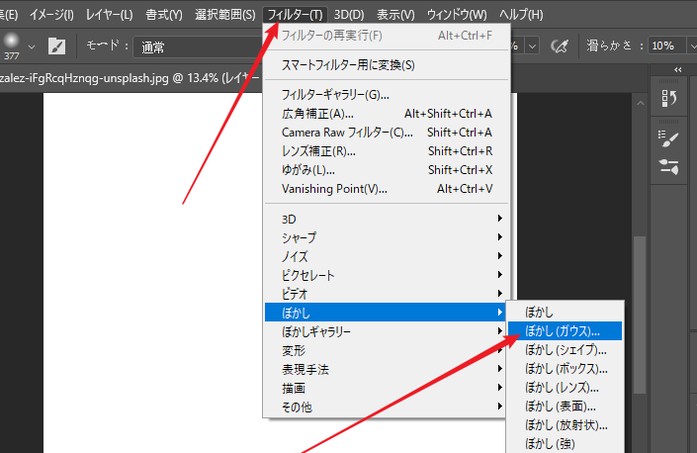
Task: Open Camera Raw フィルター(C)...
Action: coord(386,132)
